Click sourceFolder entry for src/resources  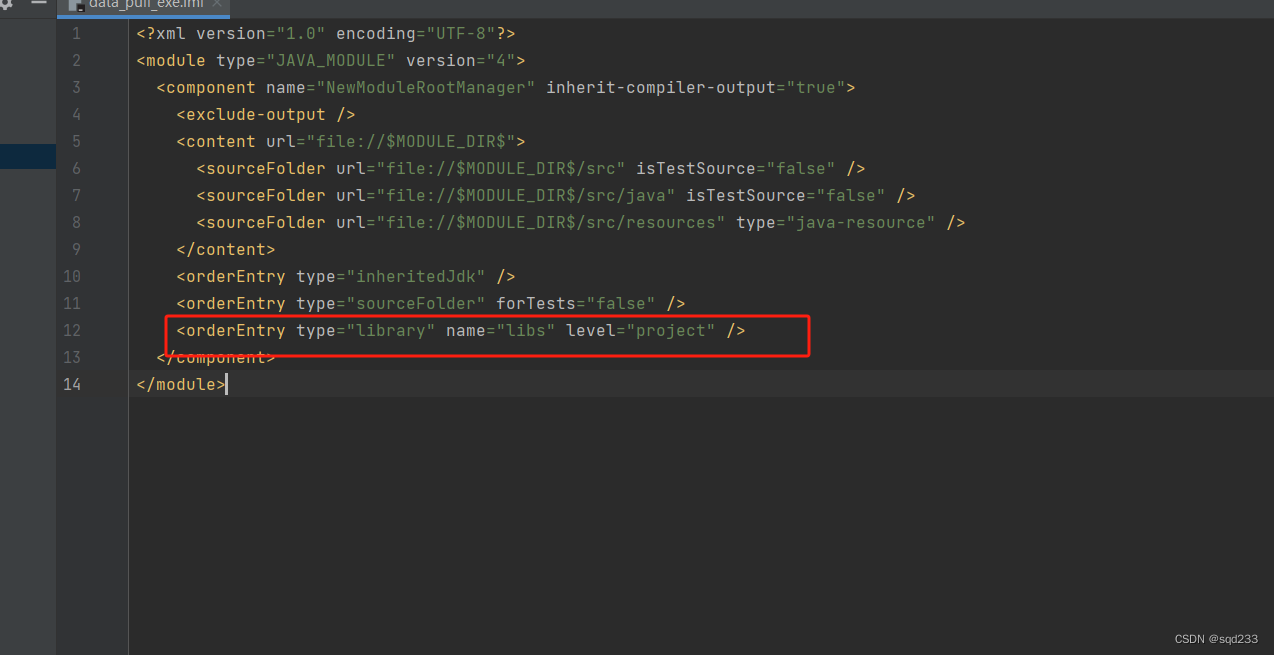point(580,222)
